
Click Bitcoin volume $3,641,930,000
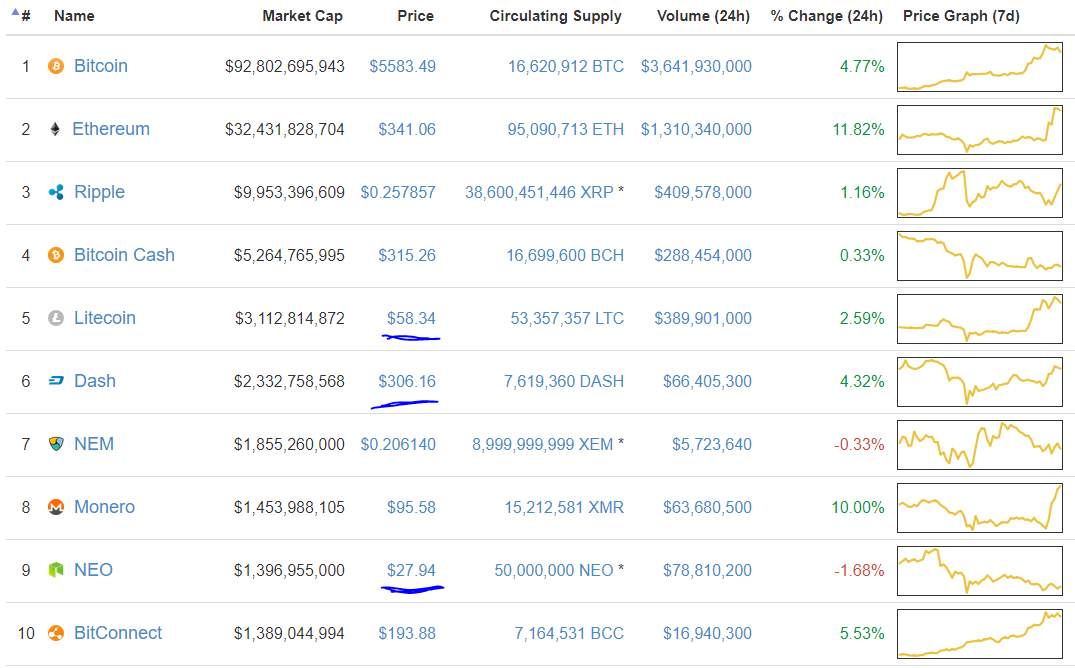(x=697, y=67)
